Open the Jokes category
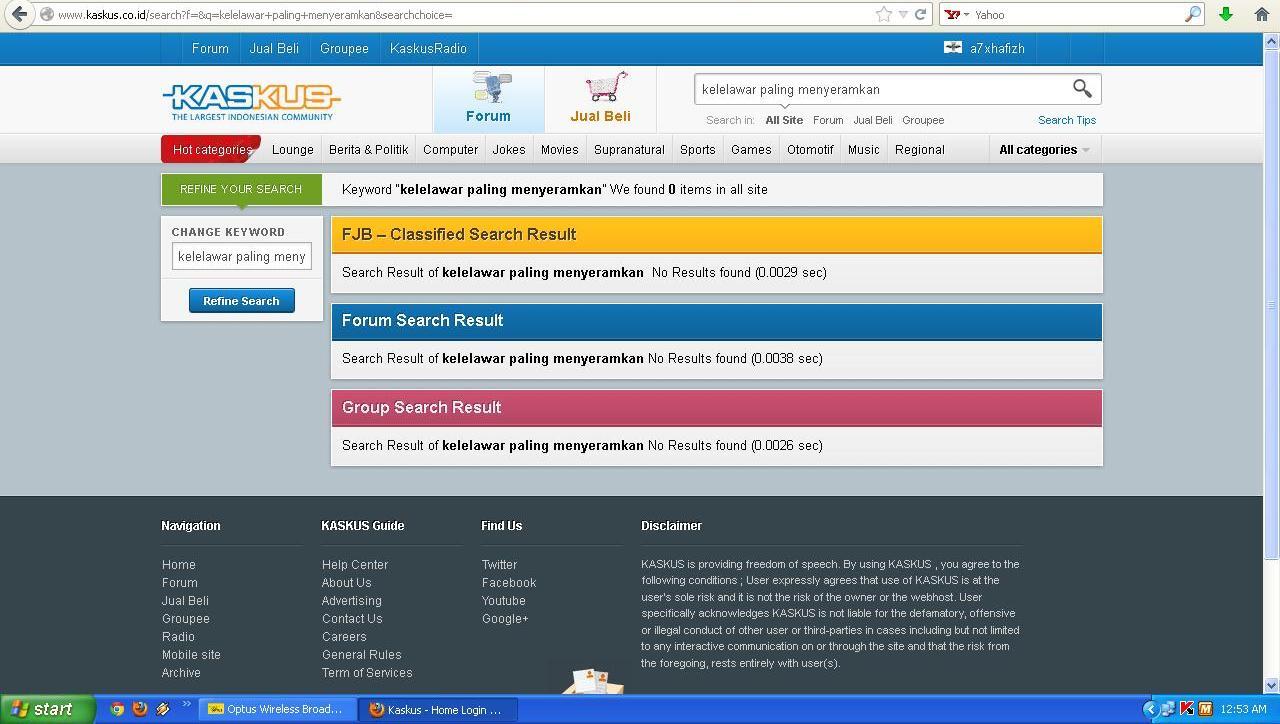 click(x=509, y=149)
